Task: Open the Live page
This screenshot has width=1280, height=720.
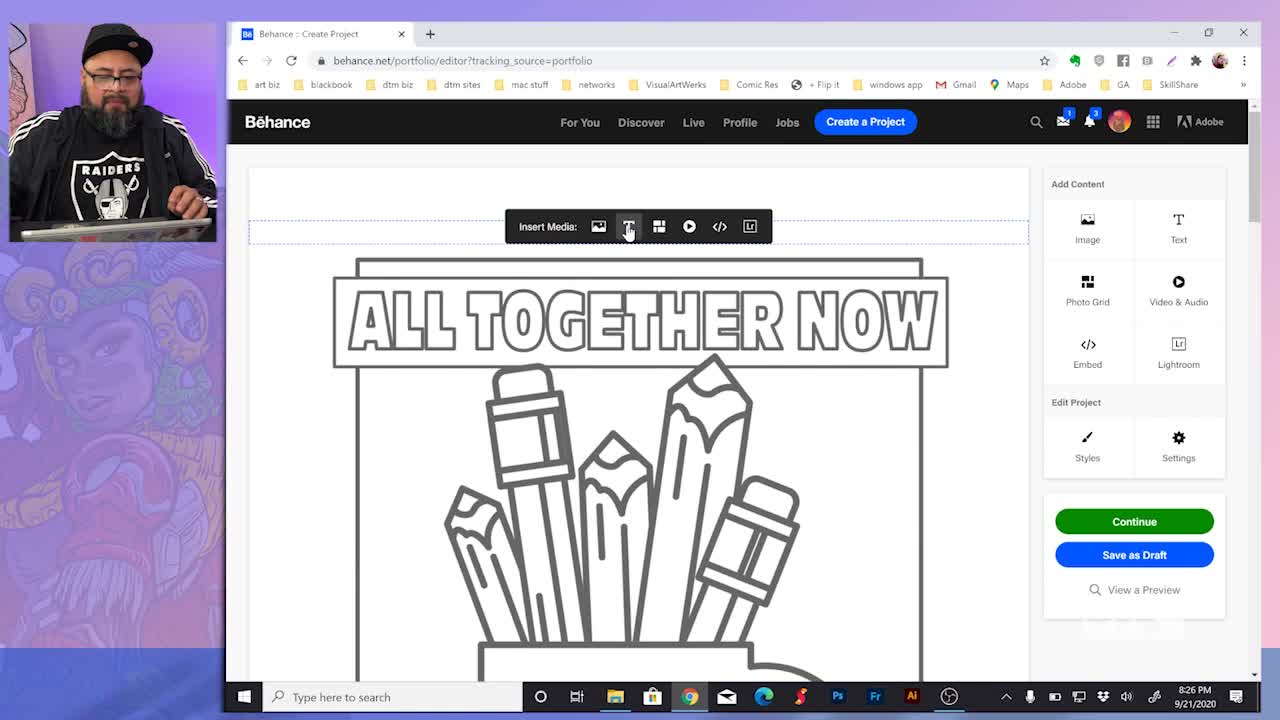Action: [x=693, y=123]
